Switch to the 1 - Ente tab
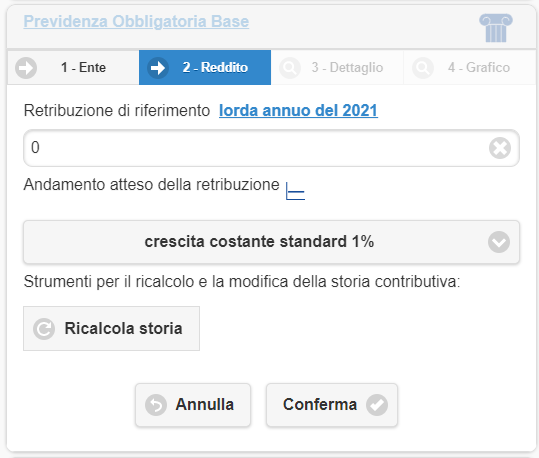 (73, 67)
